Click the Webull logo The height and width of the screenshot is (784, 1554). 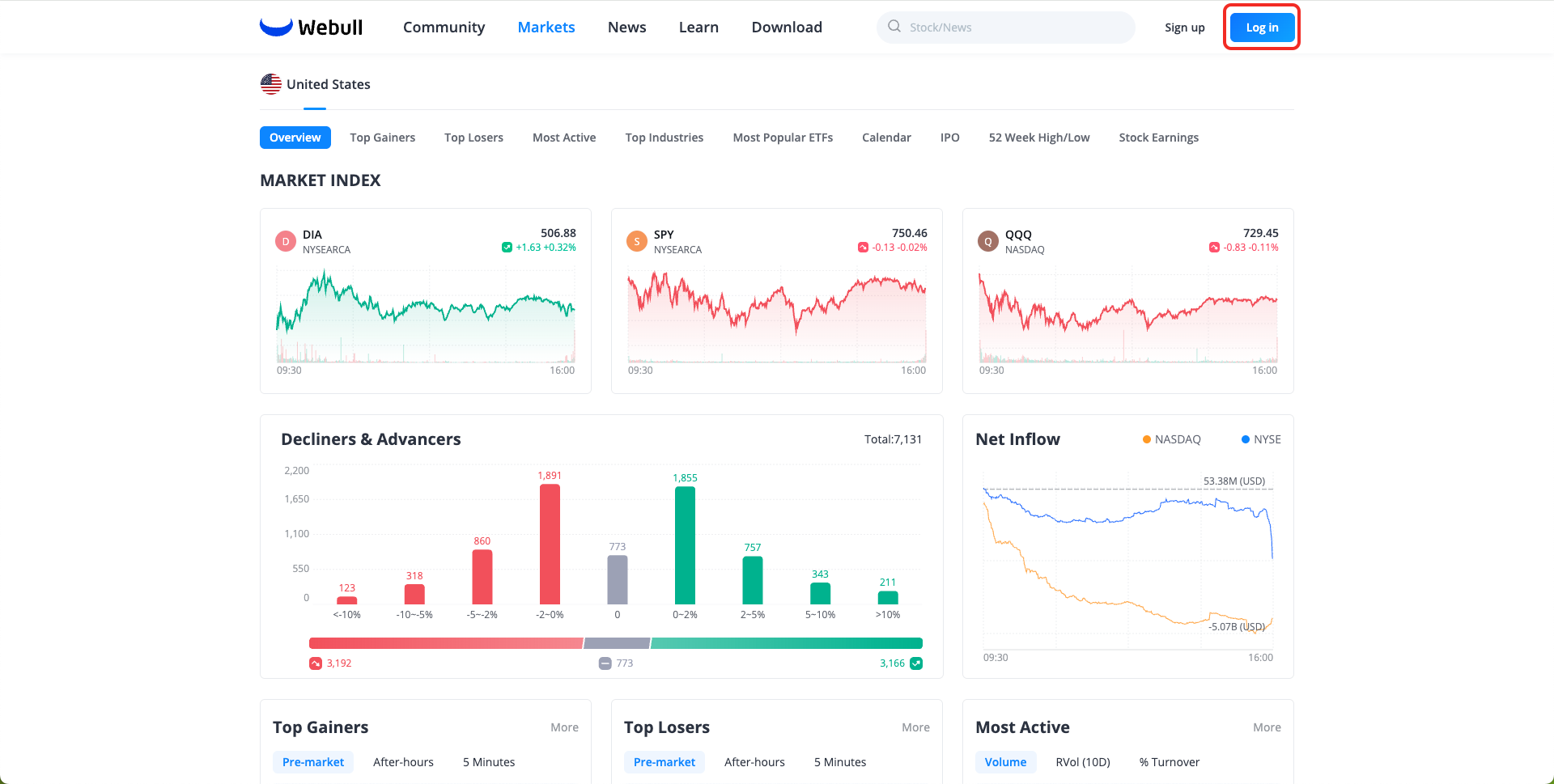(311, 27)
